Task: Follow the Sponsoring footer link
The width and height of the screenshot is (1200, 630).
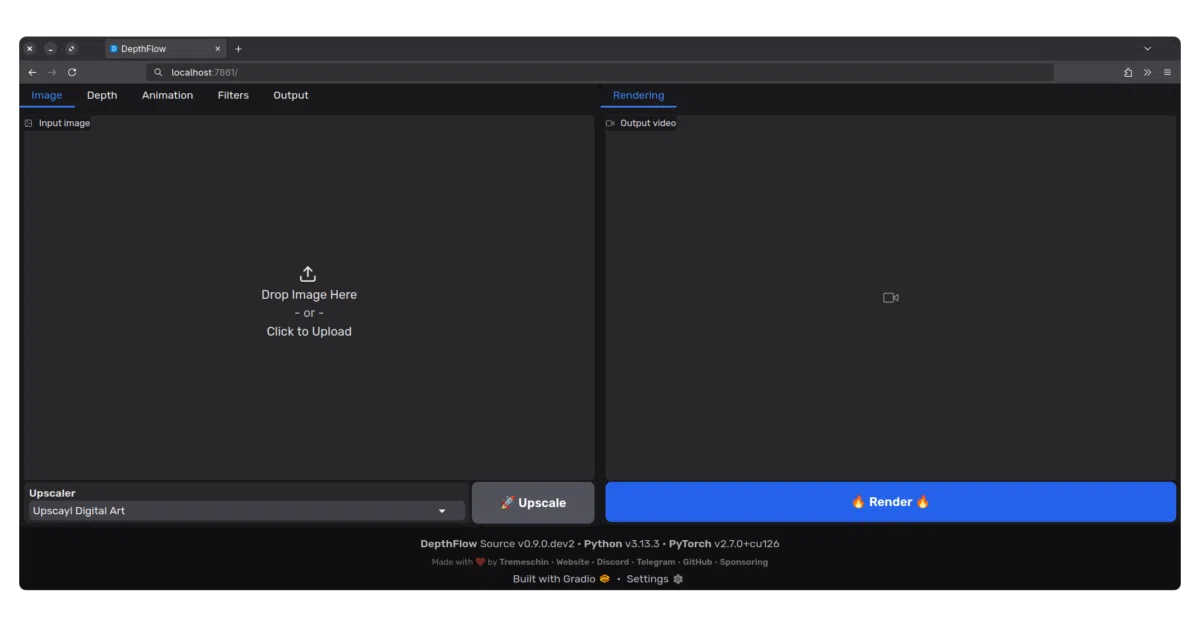Action: coord(744,562)
